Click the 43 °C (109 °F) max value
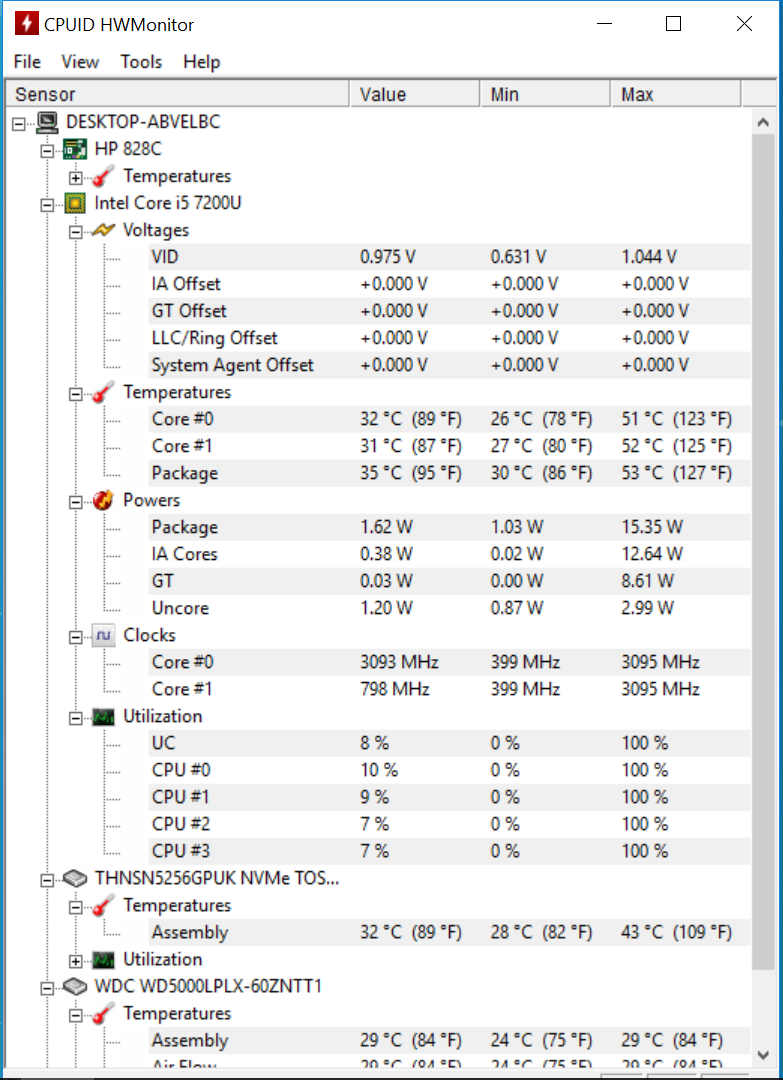Screen dimensions: 783x1080 coord(676,933)
